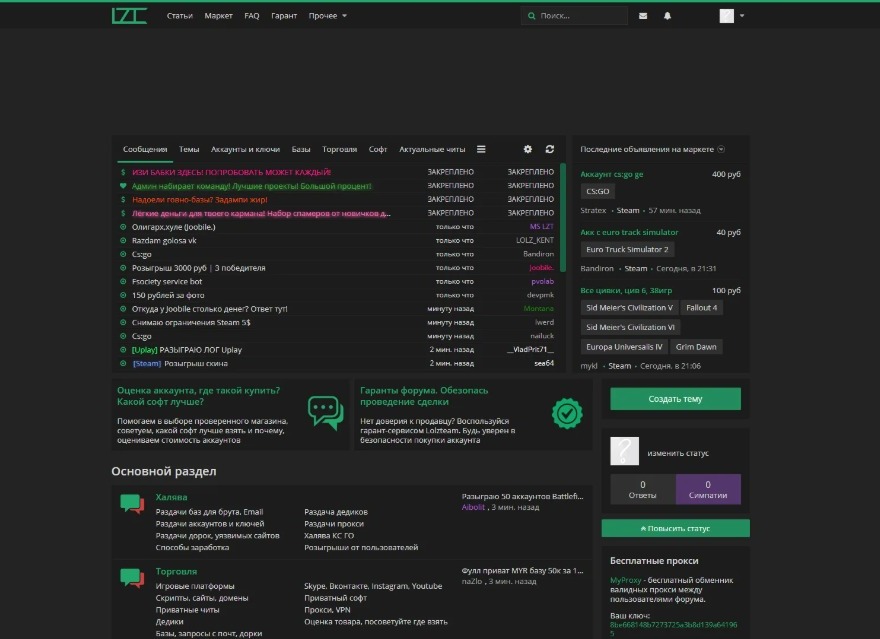Click the Халява section chat icon
The height and width of the screenshot is (639, 880).
click(x=132, y=504)
